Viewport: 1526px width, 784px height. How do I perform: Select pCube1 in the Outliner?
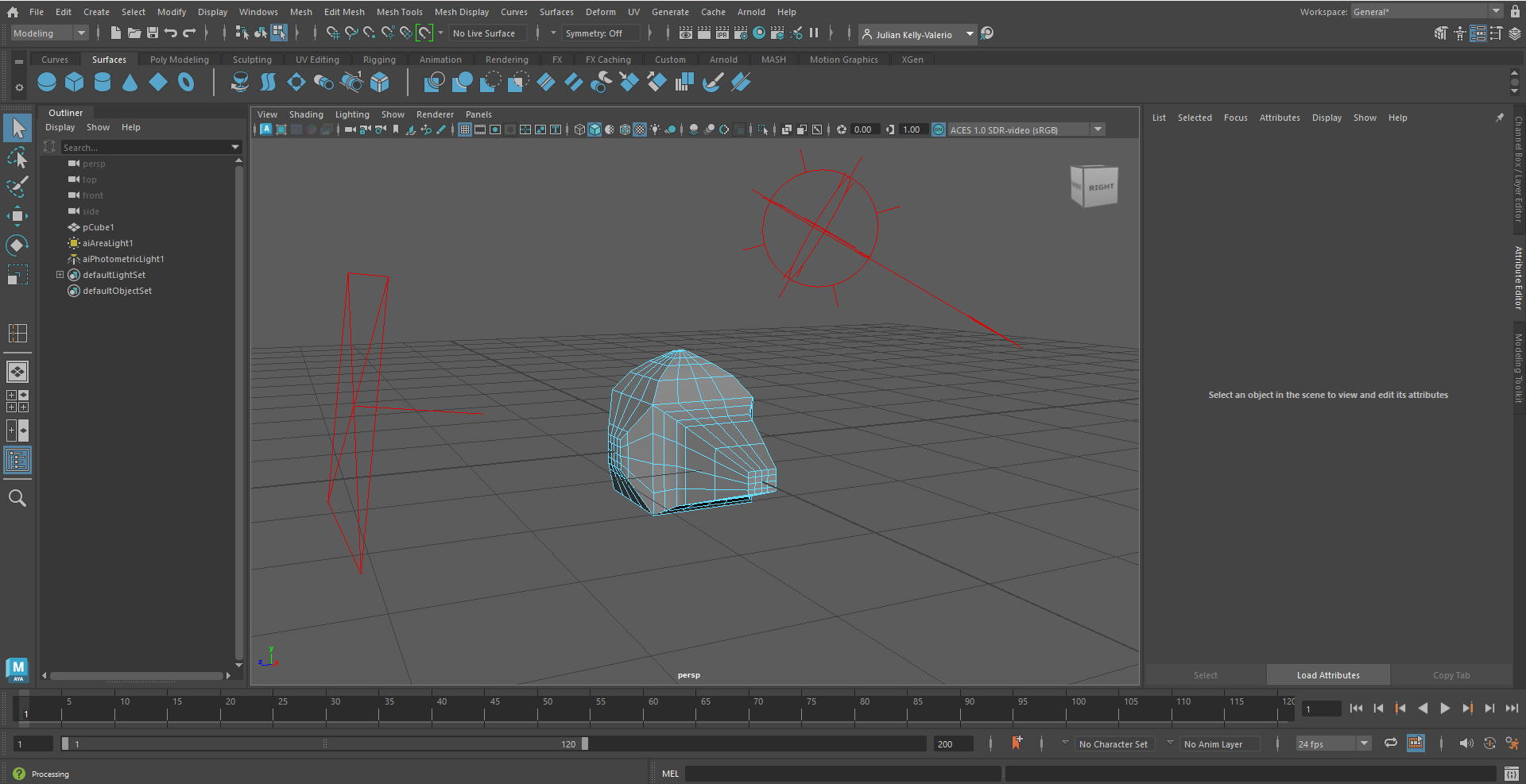point(98,227)
